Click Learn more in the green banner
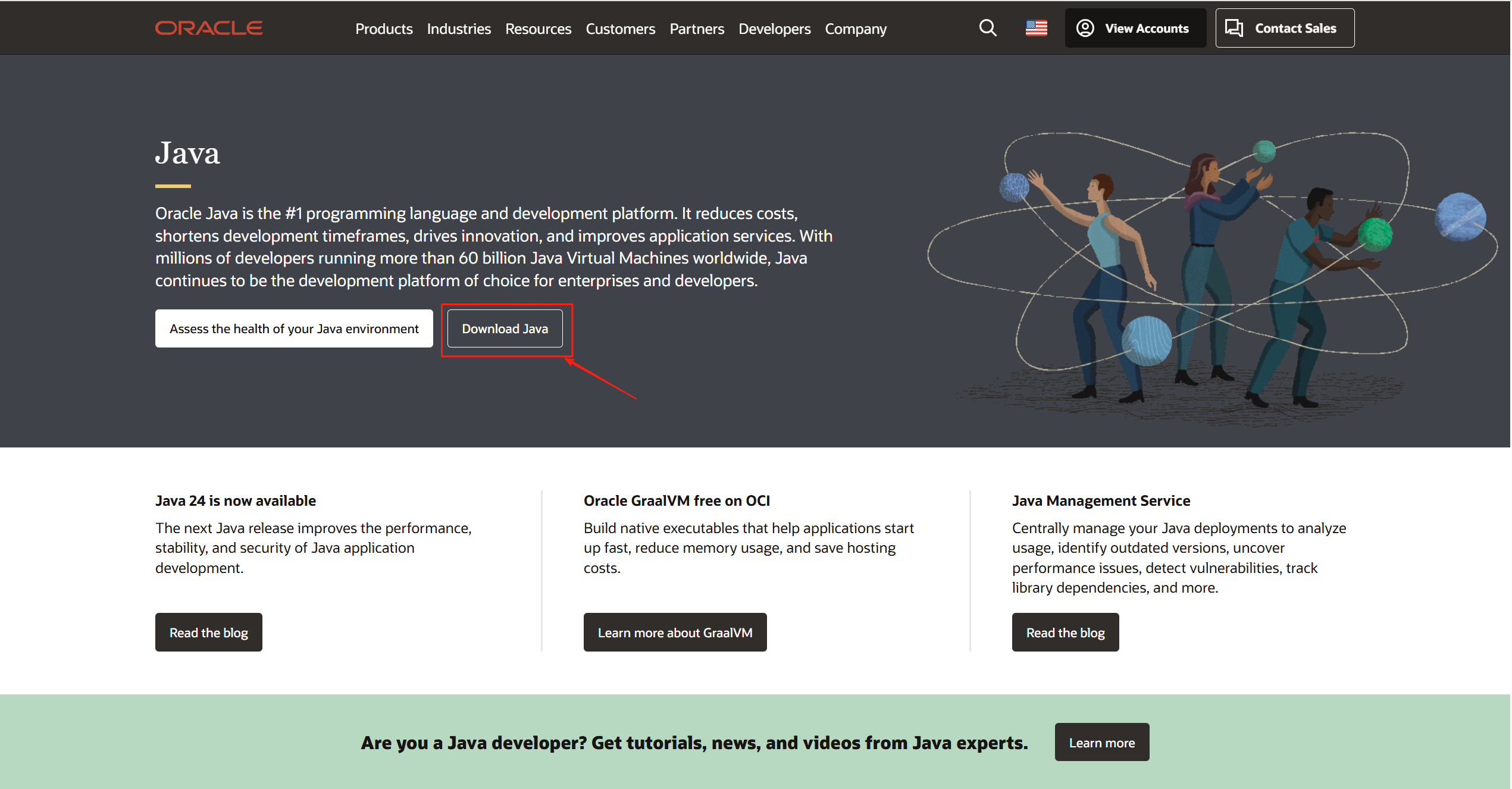Viewport: 1512px width, 789px height. [1101, 742]
